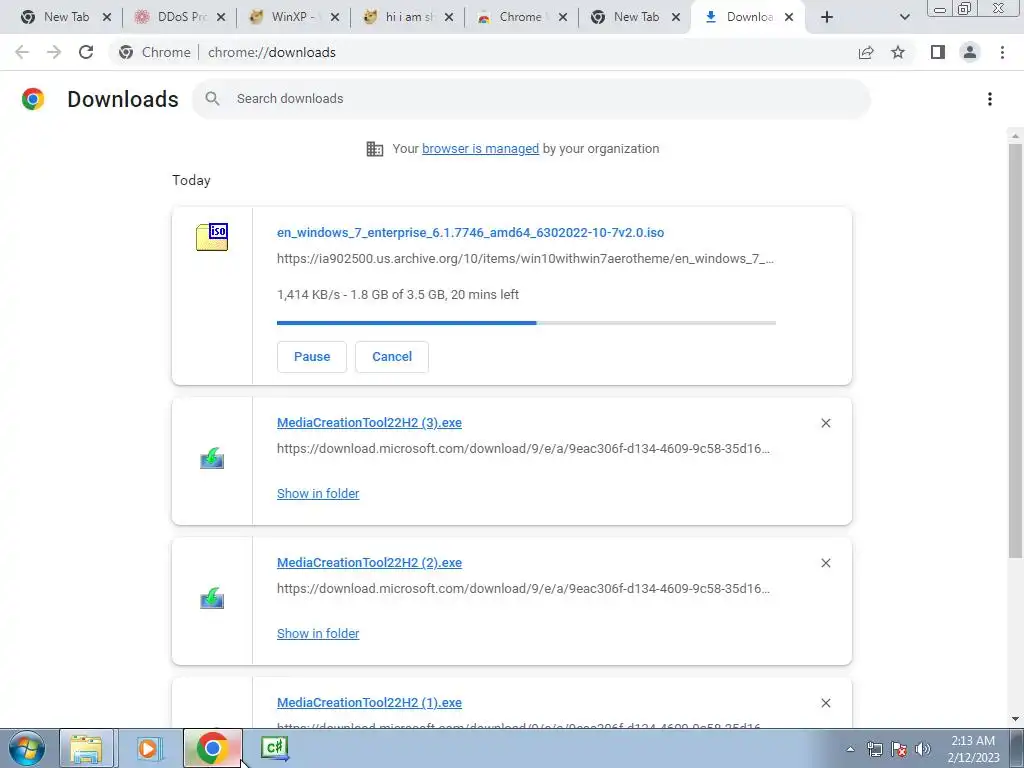Open Windows Media Player from taskbar
Screen dimensions: 1024x768
148,748
